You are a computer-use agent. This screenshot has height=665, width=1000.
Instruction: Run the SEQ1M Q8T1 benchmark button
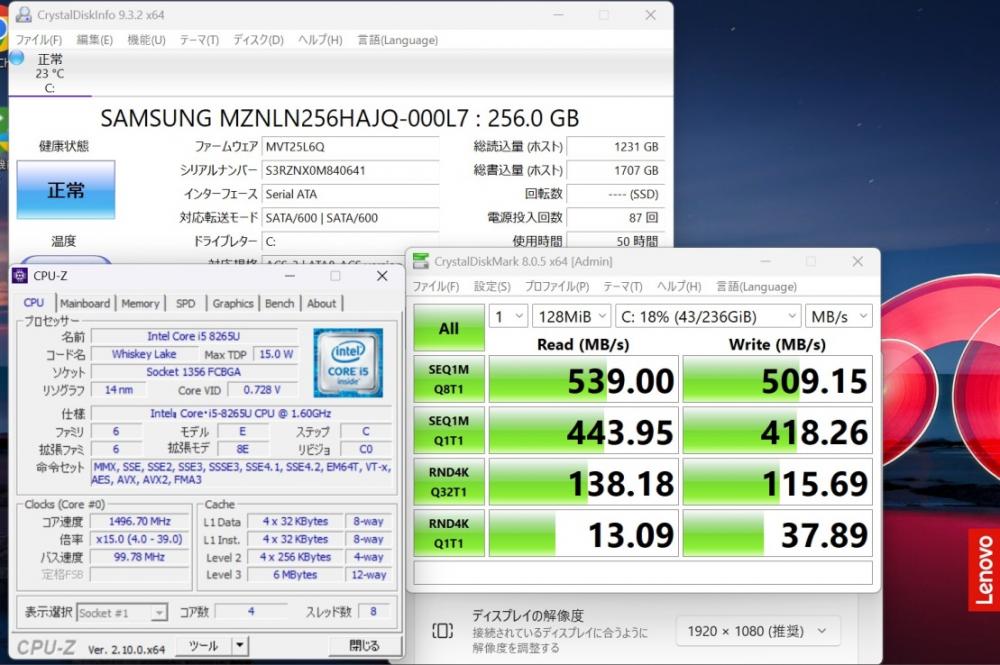point(449,379)
